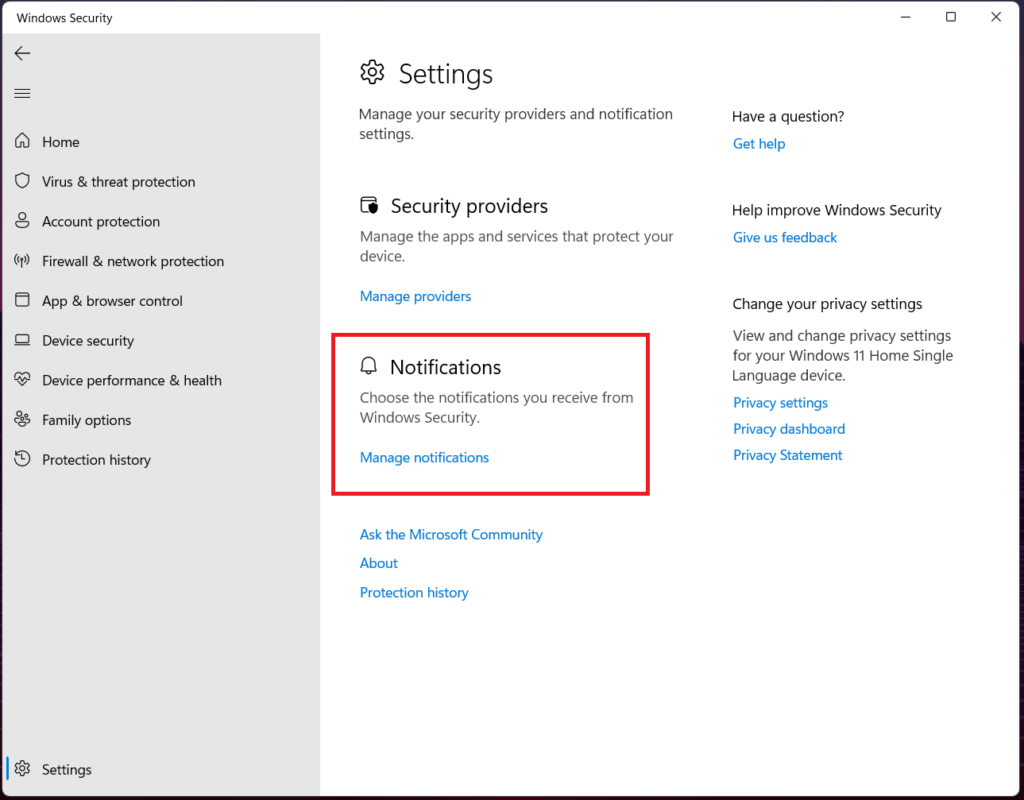The image size is (1024, 800).
Task: Click the Settings gear icon in sidebar
Action: pos(22,769)
